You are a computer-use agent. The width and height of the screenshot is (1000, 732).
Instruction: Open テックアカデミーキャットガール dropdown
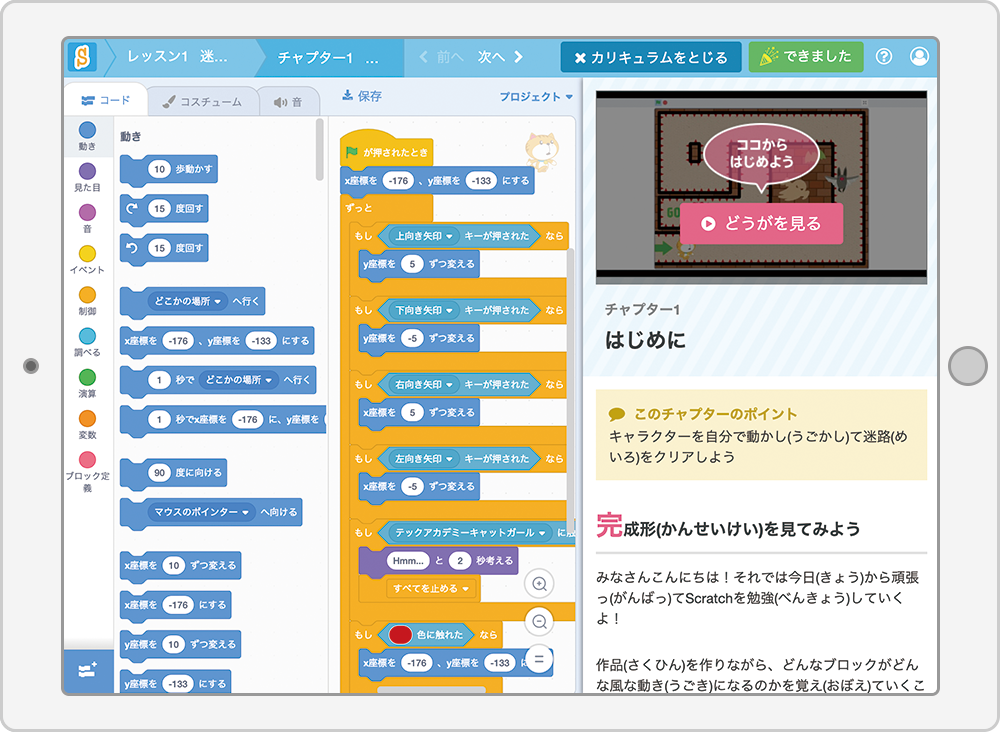(x=470, y=532)
